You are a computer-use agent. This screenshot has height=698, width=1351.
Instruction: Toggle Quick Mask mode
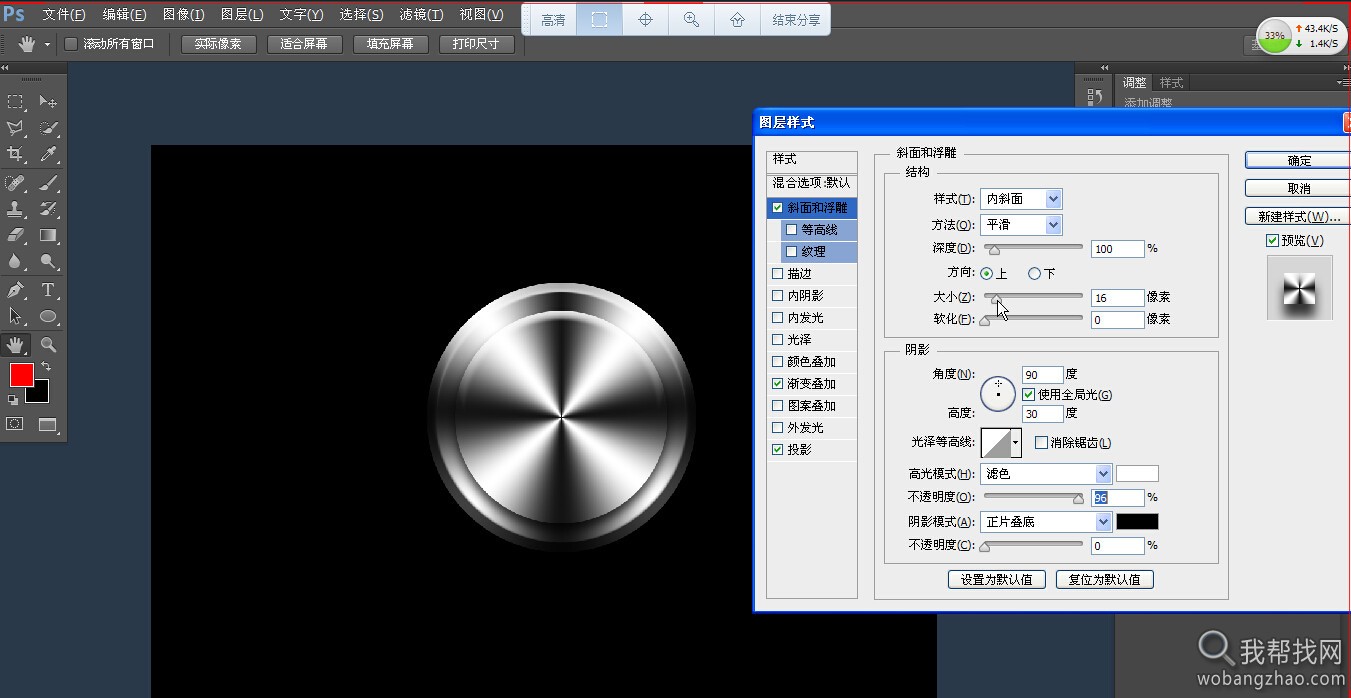click(x=16, y=424)
